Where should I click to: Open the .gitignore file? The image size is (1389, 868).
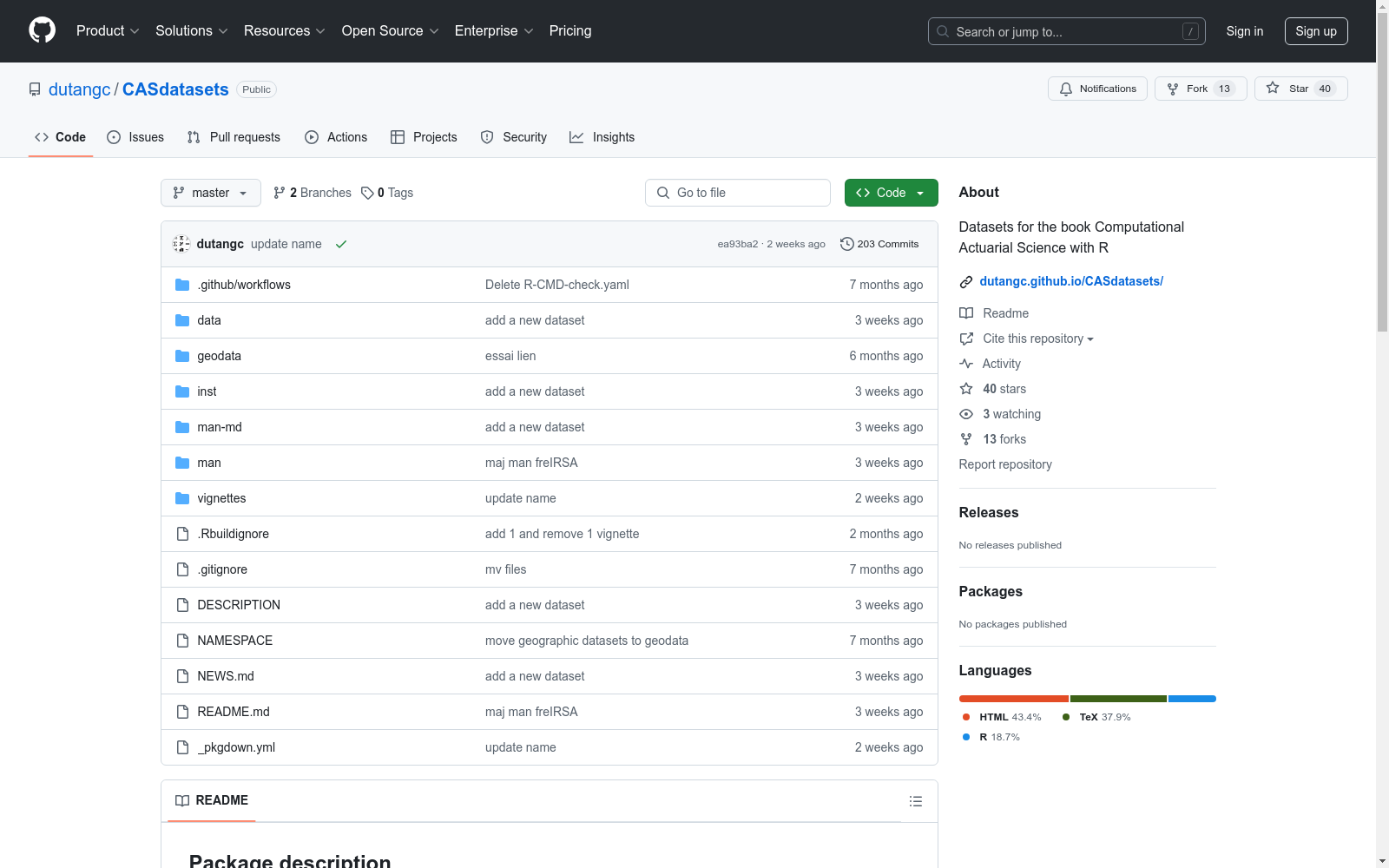click(222, 569)
